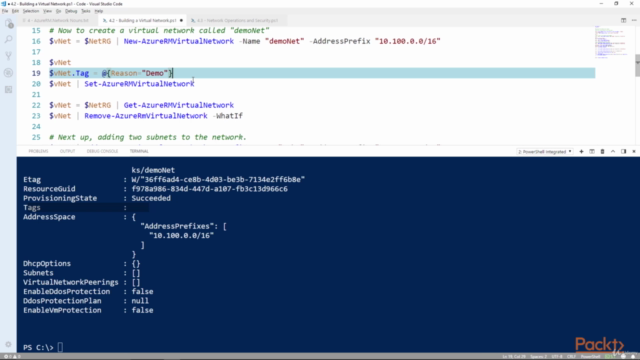640x360 pixels.
Task: Open the Debug menu
Action: [x=71, y=11]
